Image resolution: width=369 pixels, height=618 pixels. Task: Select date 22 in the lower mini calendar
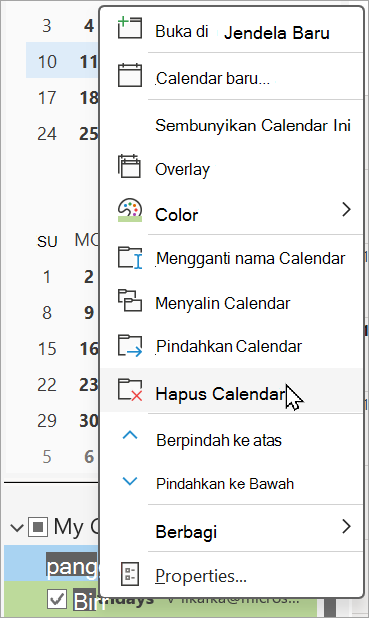(x=47, y=384)
